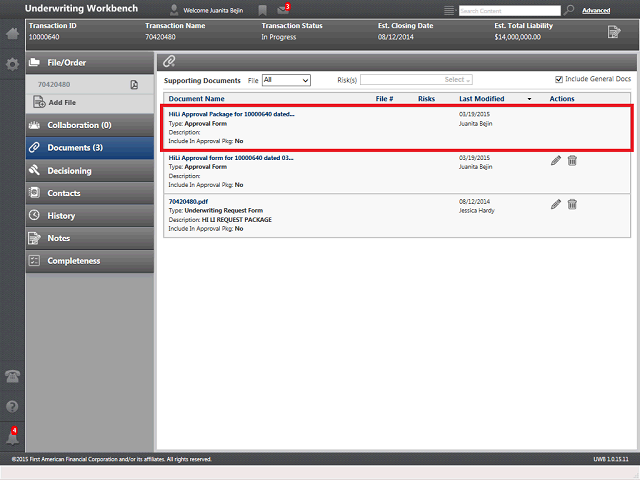
Task: Click the File # column header
Action: pyautogui.click(x=384, y=99)
